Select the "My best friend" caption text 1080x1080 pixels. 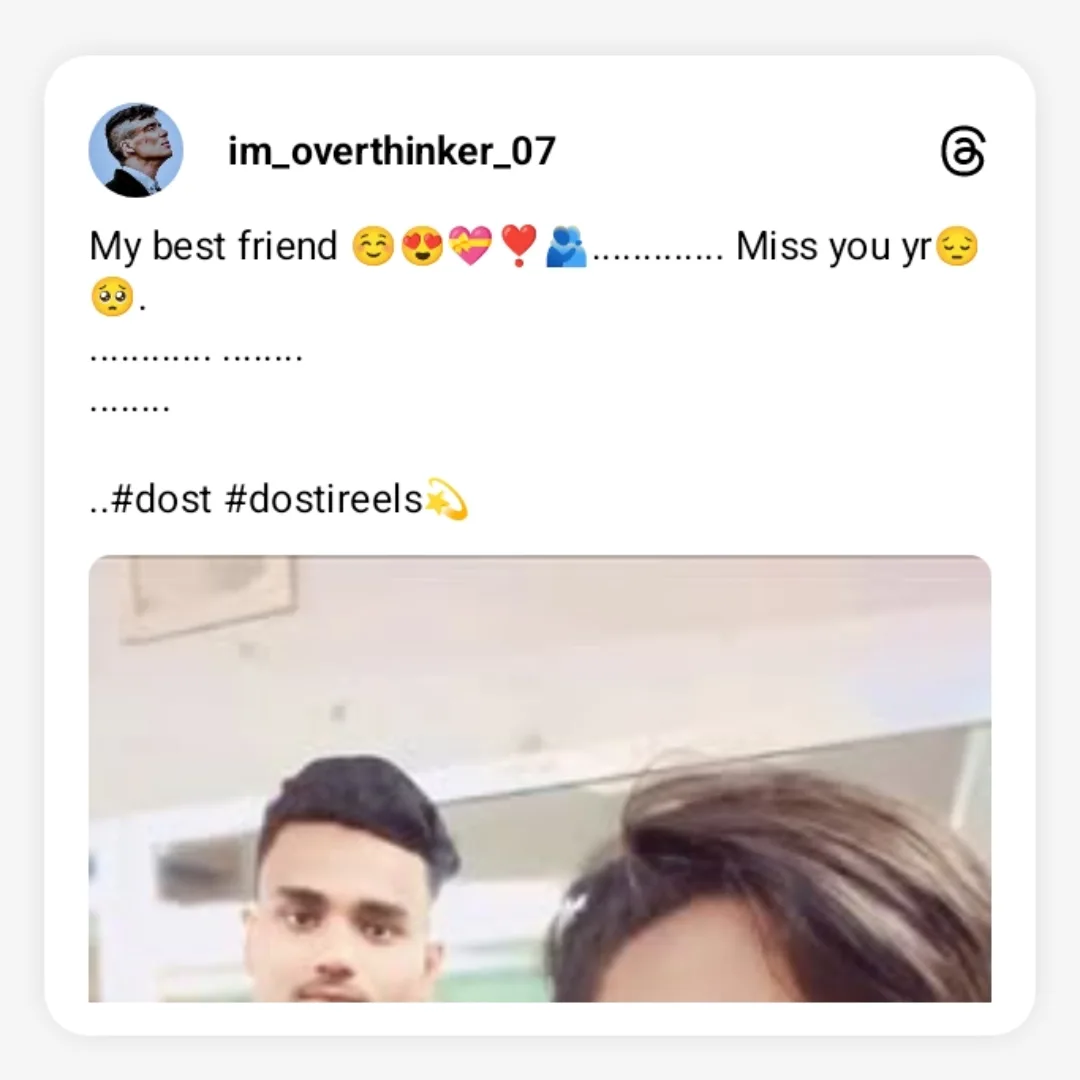coord(214,247)
